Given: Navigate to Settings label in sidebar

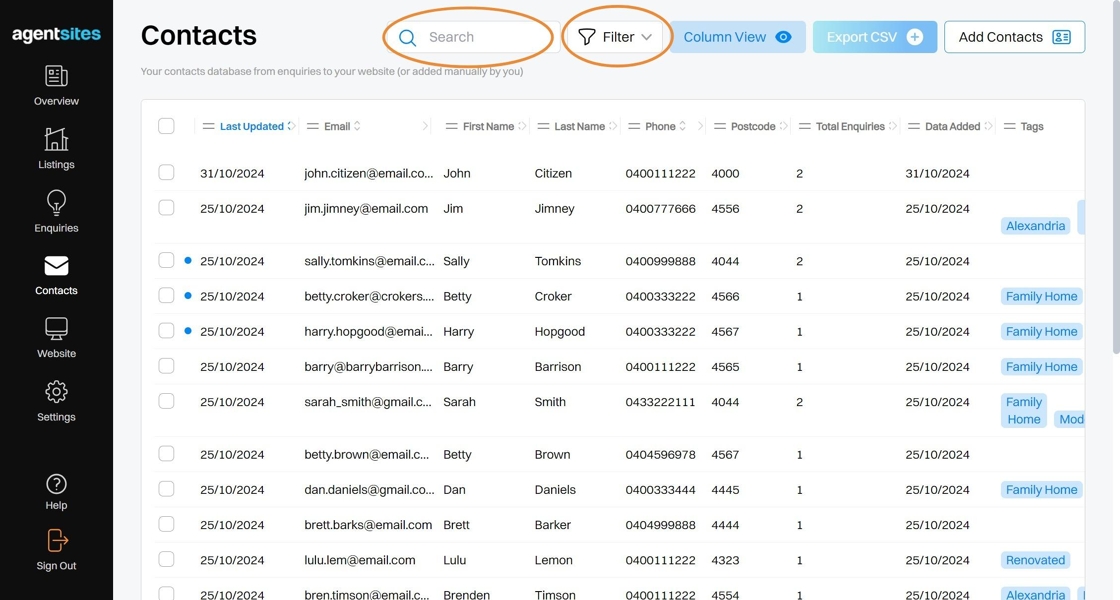Looking at the screenshot, I should [56, 417].
